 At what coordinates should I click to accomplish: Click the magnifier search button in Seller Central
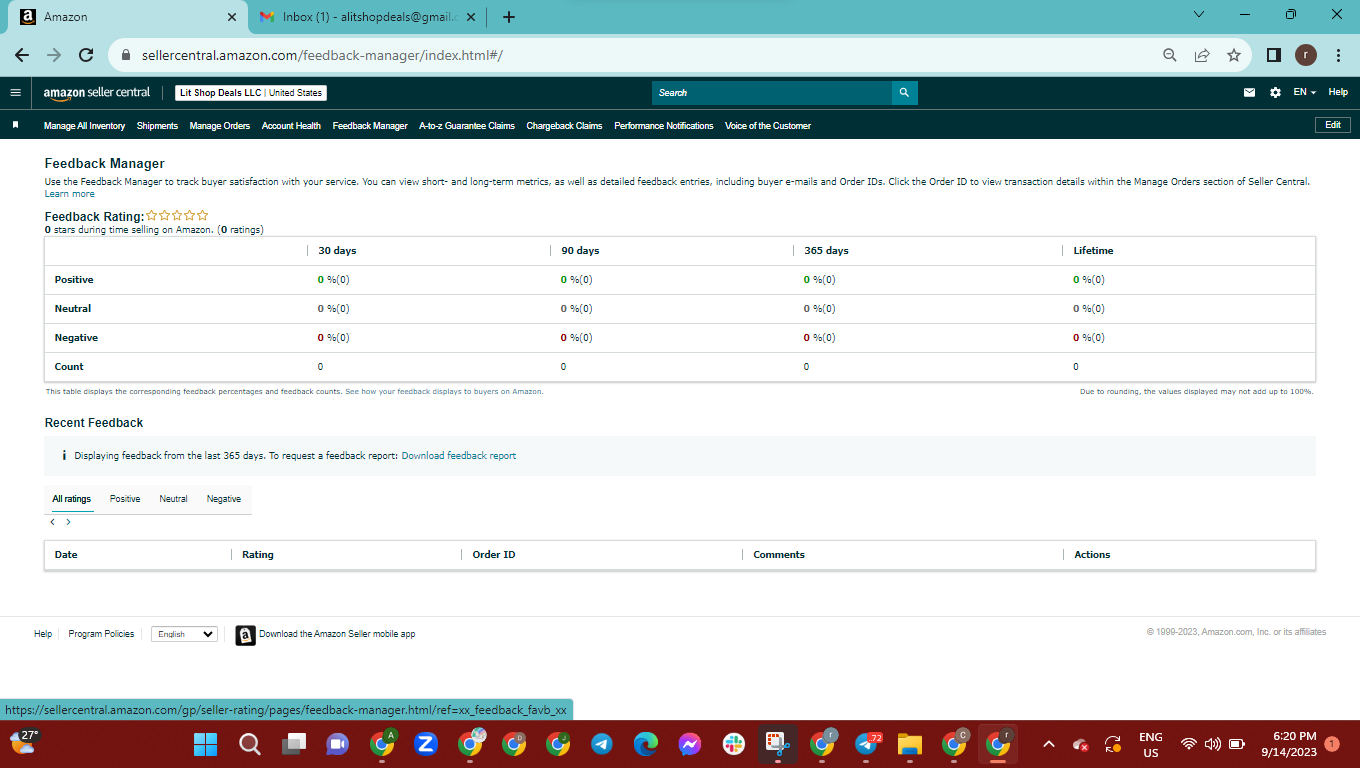[x=904, y=93]
